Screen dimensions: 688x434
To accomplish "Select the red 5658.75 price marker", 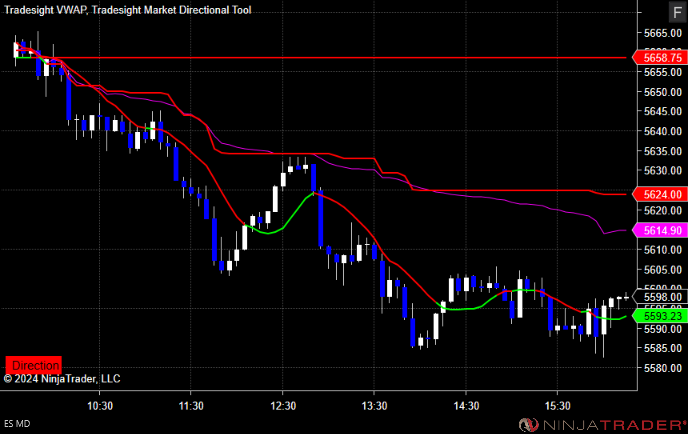I will tap(660, 57).
